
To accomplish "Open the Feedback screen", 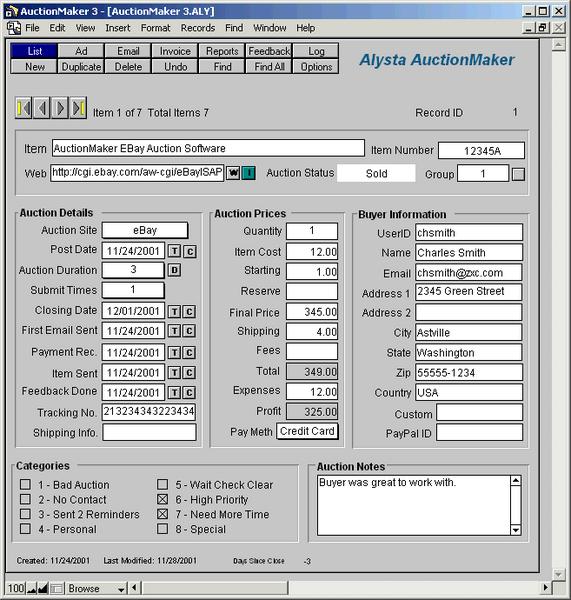I will point(269,51).
